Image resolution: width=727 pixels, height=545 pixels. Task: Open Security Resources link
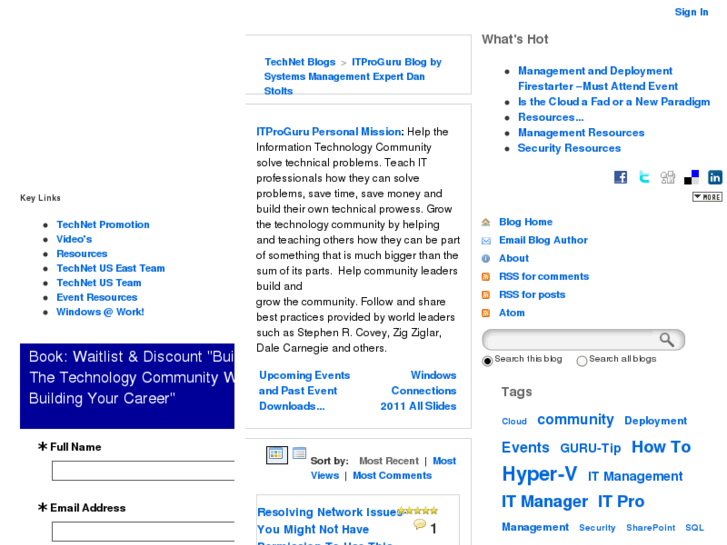569,148
